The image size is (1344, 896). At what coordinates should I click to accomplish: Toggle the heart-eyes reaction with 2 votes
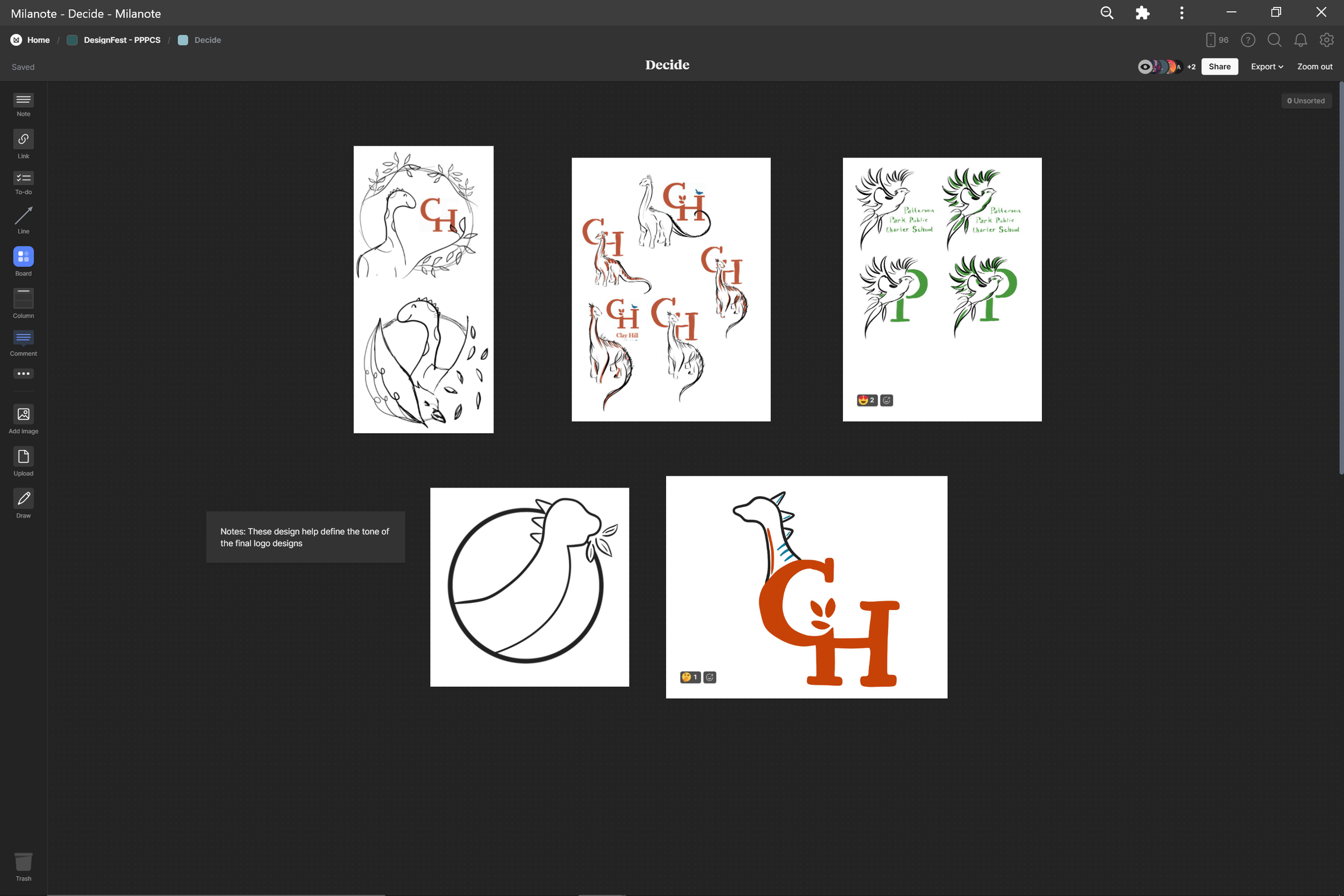pyautogui.click(x=867, y=400)
